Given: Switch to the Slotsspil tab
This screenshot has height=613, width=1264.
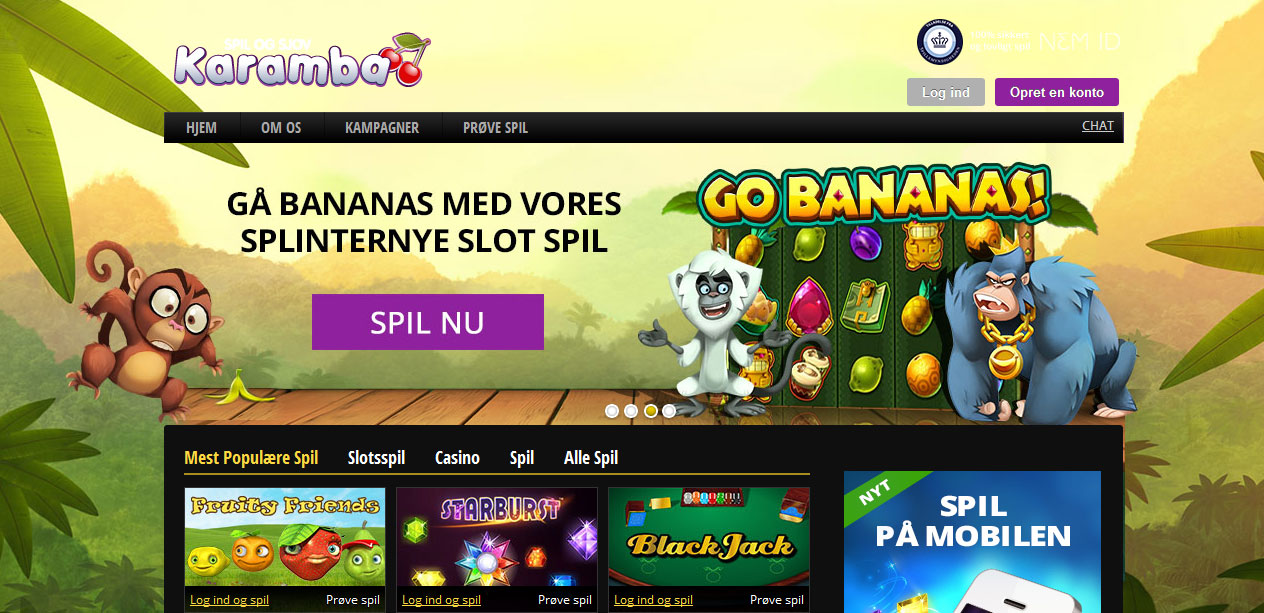Looking at the screenshot, I should [x=376, y=458].
